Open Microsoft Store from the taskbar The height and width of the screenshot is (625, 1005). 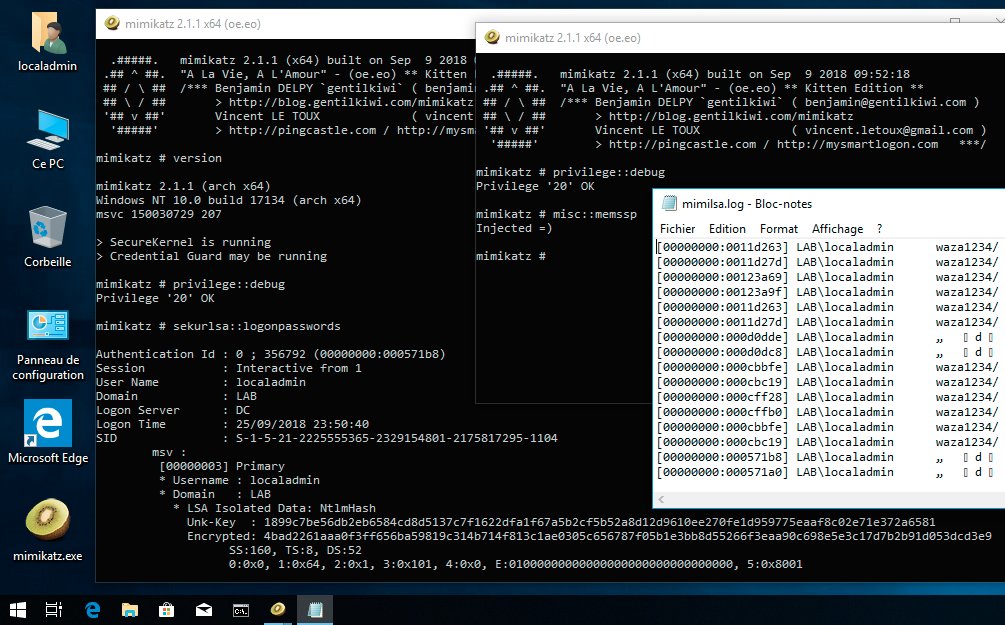coord(167,610)
